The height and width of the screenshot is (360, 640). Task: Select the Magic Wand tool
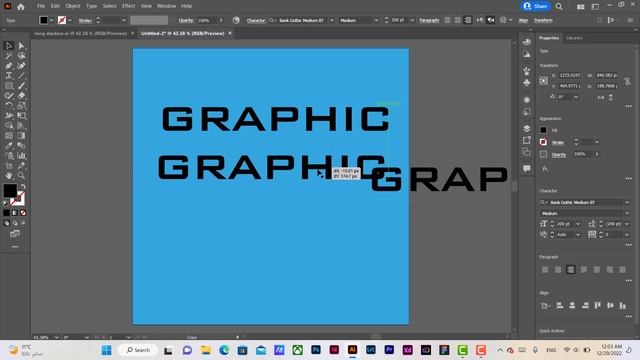(9, 56)
